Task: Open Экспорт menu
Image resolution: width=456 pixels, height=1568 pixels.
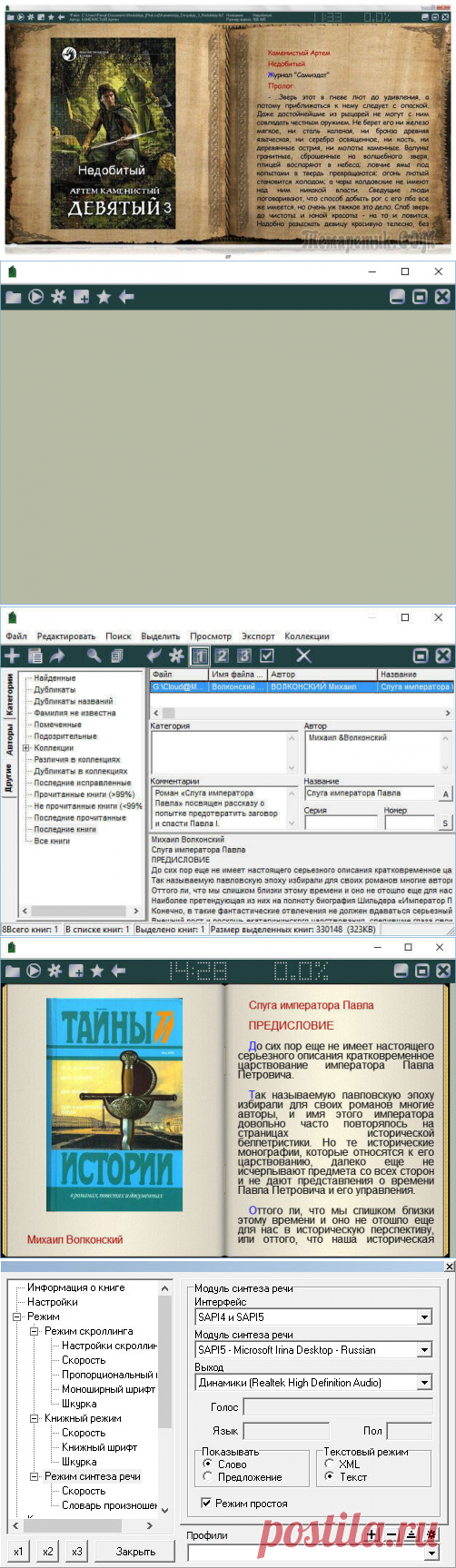Action: [258, 636]
